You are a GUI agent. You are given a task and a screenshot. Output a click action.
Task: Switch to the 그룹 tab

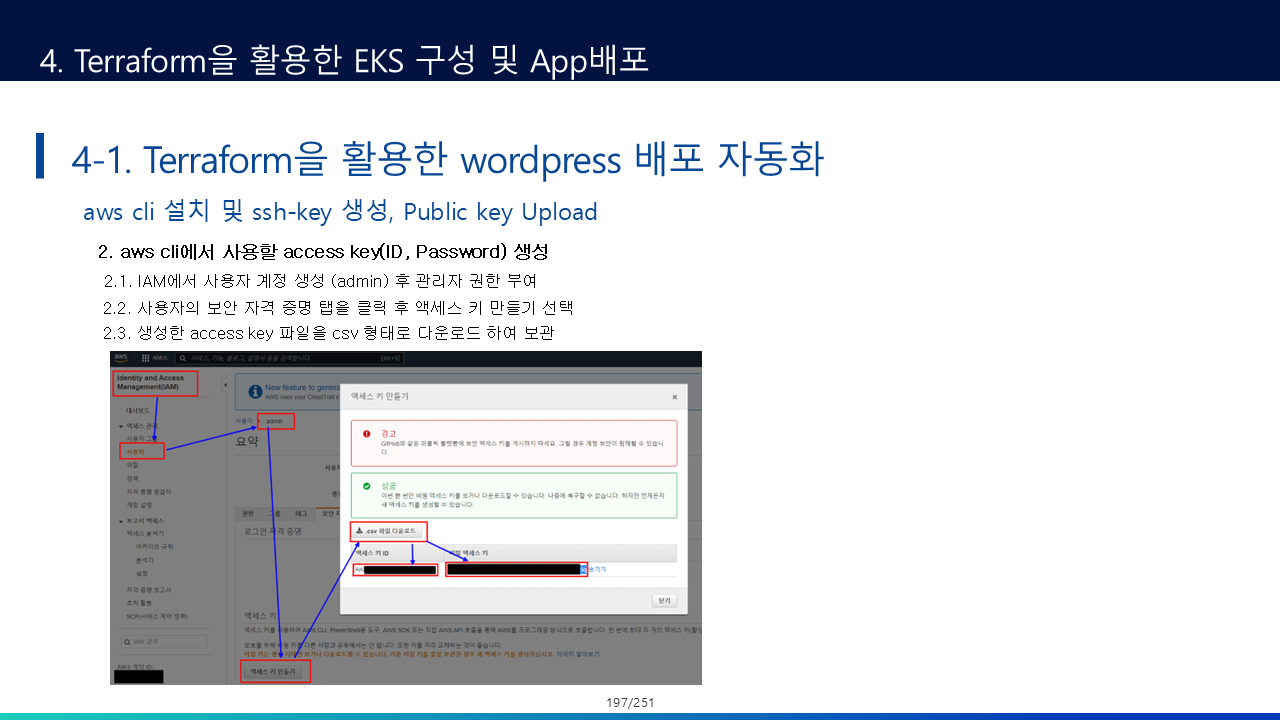pyautogui.click(x=276, y=513)
